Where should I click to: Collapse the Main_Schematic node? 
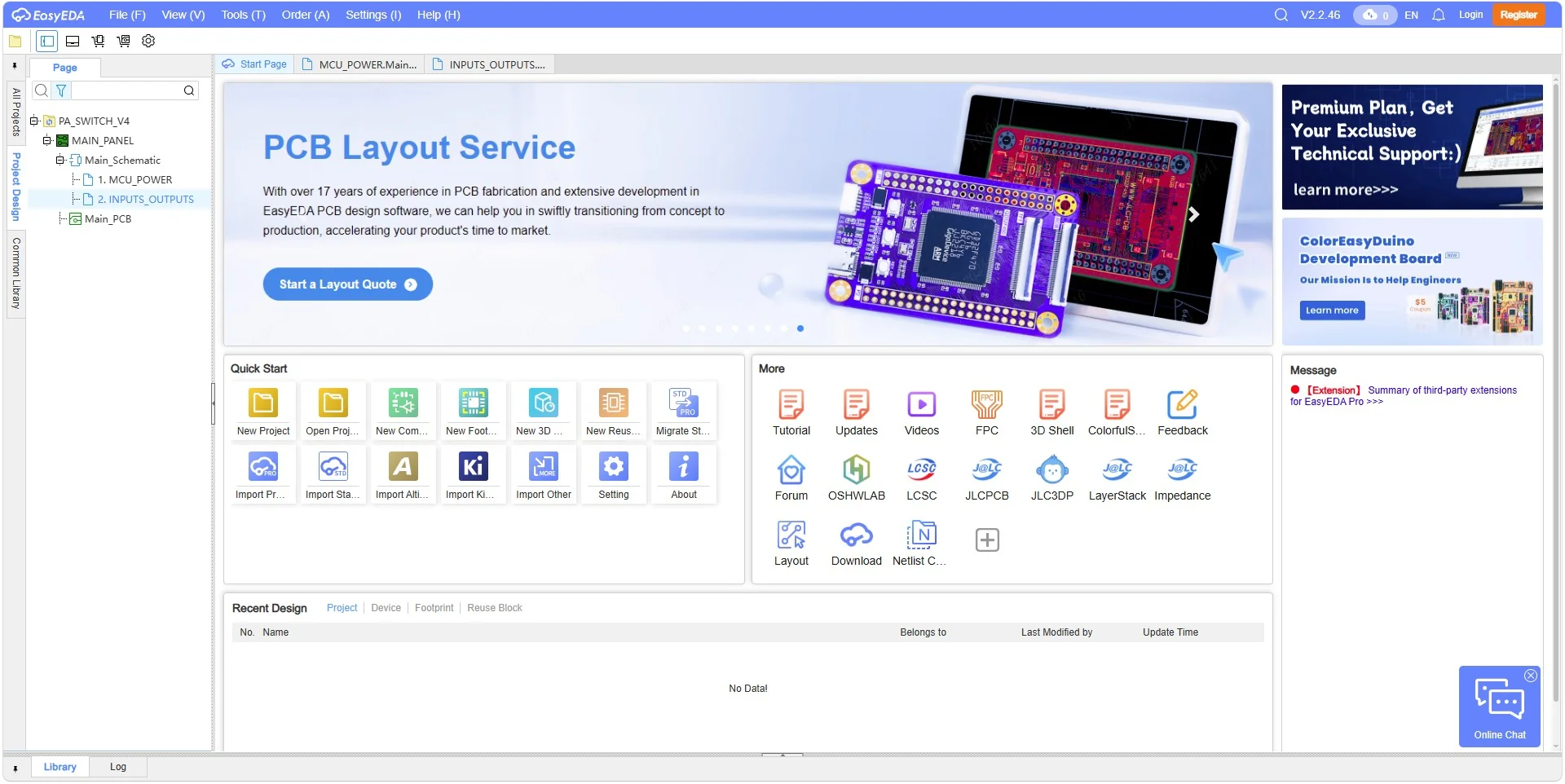click(x=60, y=160)
